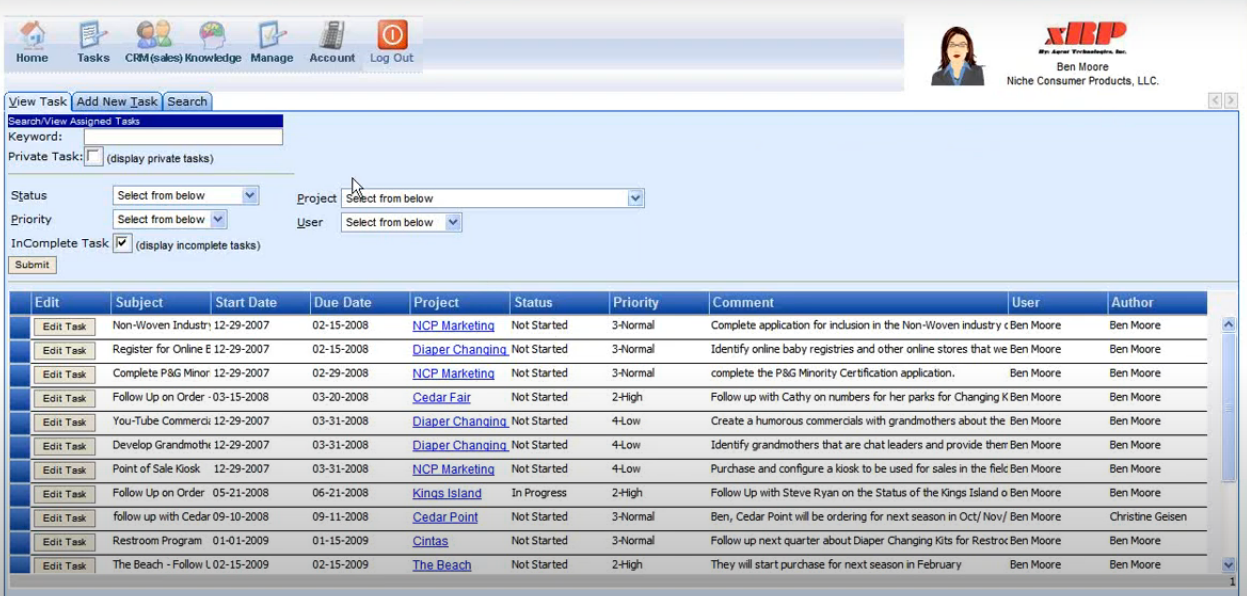Open NCP Marketing link in Non-Woven row
The width and height of the screenshot is (1247, 596).
(x=453, y=326)
